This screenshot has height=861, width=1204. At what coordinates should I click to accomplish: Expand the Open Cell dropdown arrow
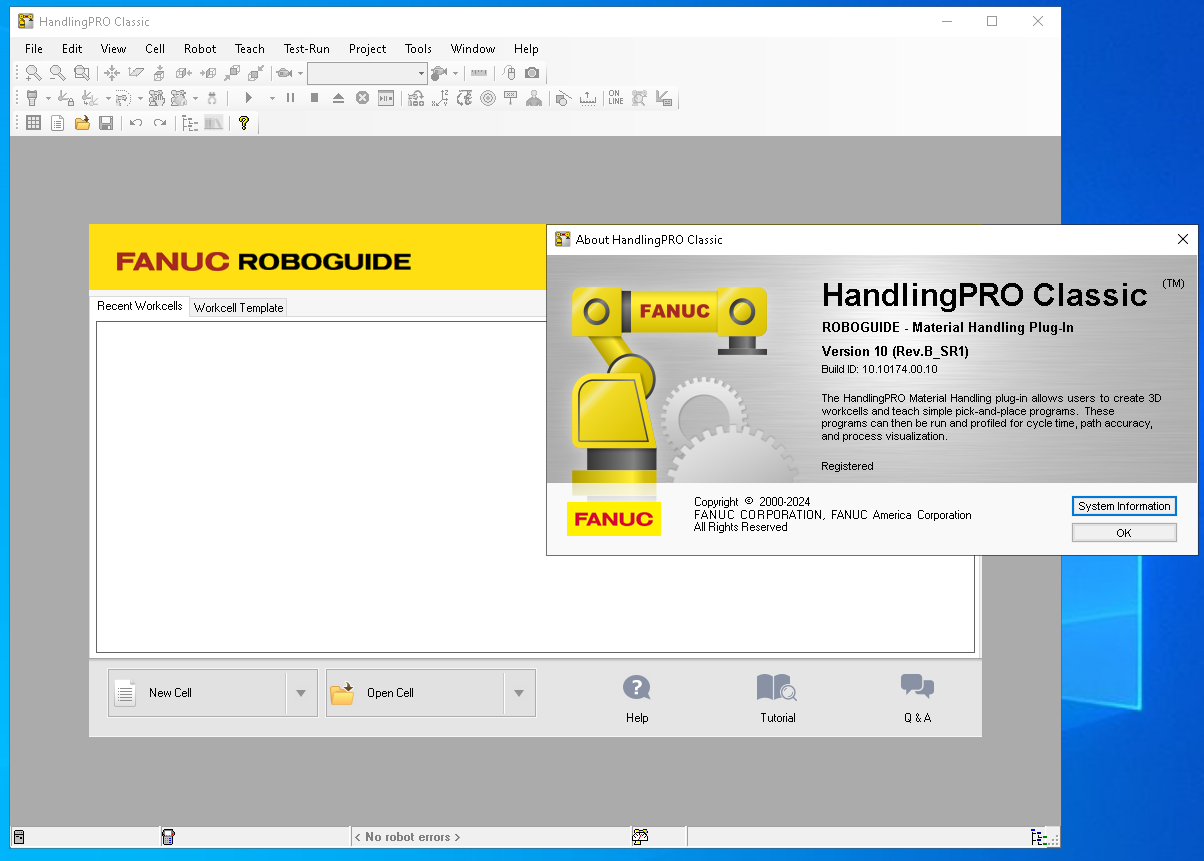(519, 693)
